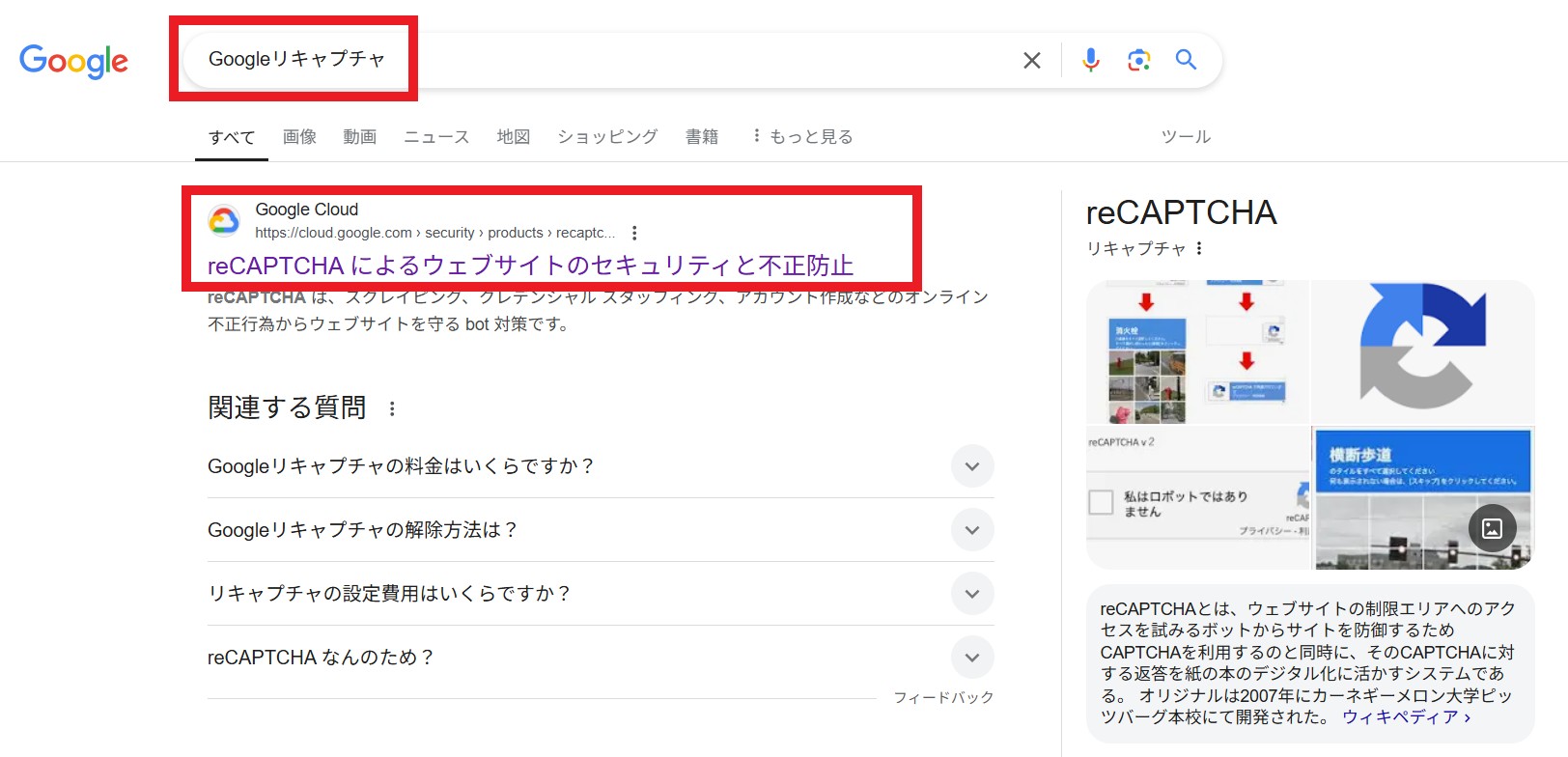Expand question リキャプチャの設定費用はいくらですか
The height and width of the screenshot is (757, 1568).
pyautogui.click(x=971, y=594)
